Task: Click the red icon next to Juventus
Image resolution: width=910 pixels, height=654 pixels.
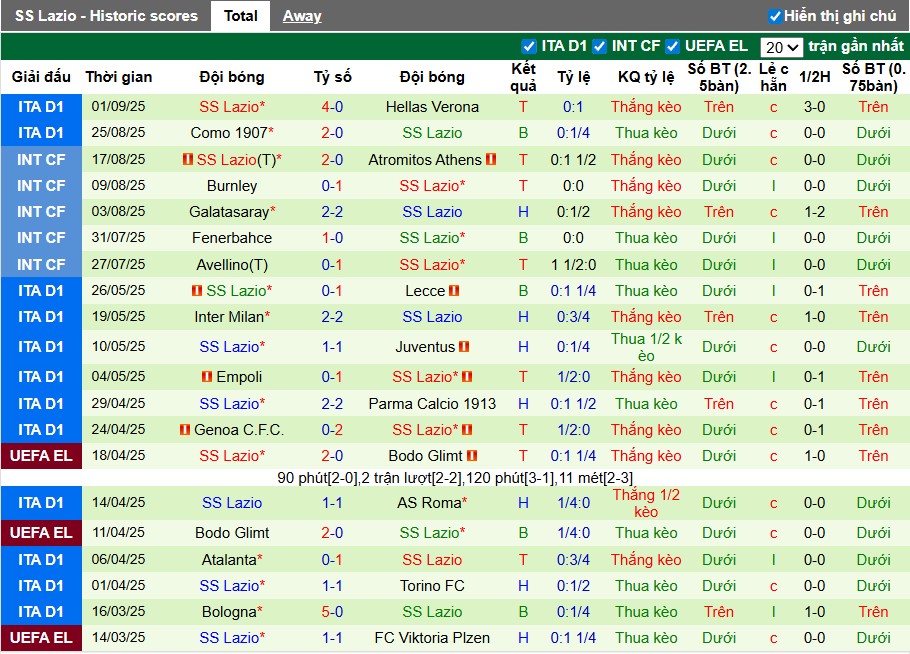Action: [464, 347]
